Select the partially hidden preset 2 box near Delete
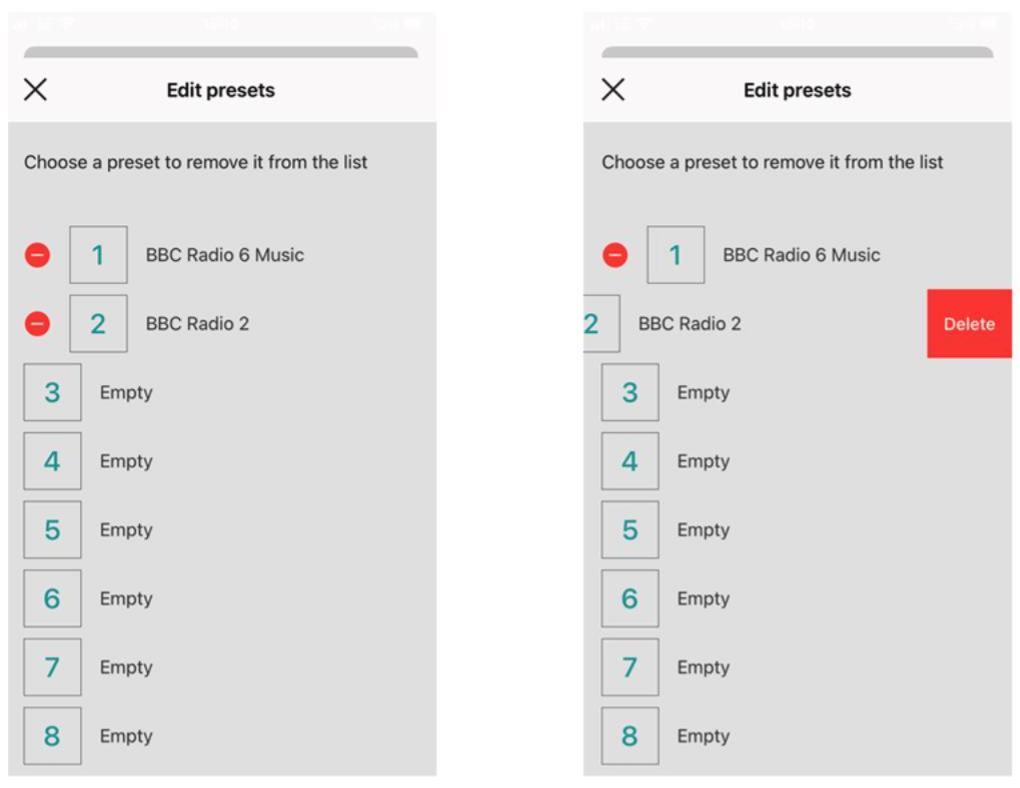 coord(598,324)
